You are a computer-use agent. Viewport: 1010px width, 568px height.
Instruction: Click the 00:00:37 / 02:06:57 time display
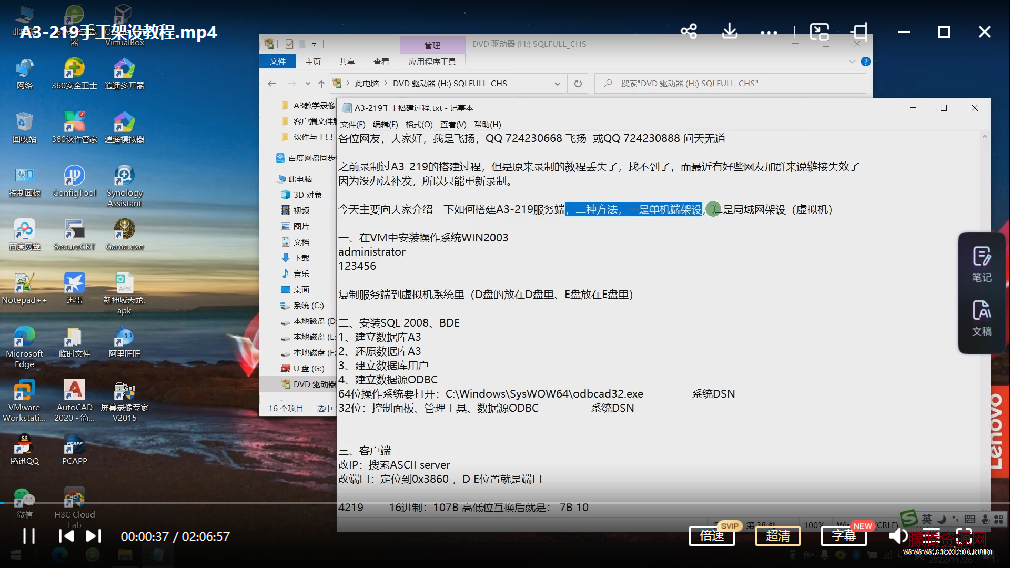pyautogui.click(x=175, y=536)
